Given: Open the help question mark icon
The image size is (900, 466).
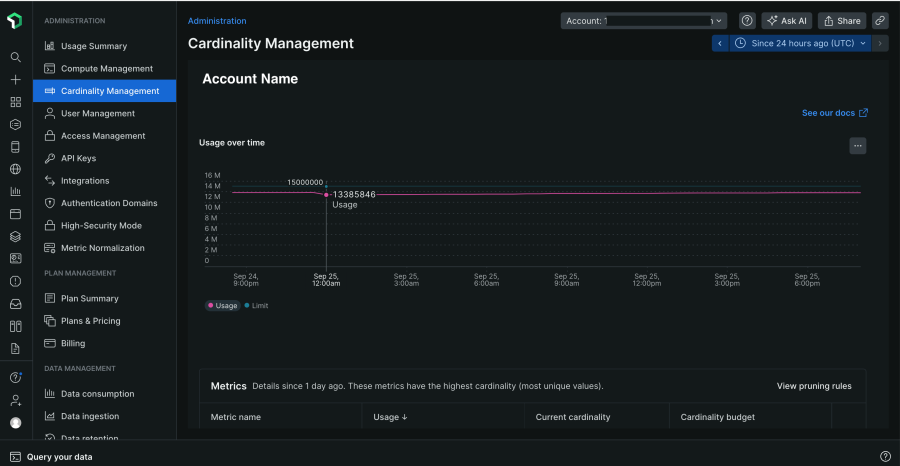Looking at the screenshot, I should [747, 20].
